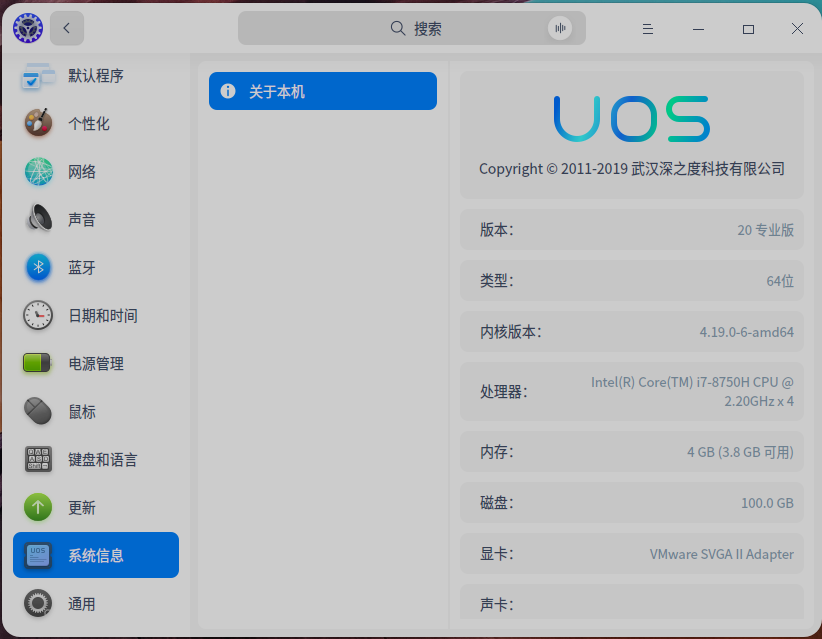Select the 个性化 label
Viewport: 822px width, 639px height.
(x=89, y=124)
